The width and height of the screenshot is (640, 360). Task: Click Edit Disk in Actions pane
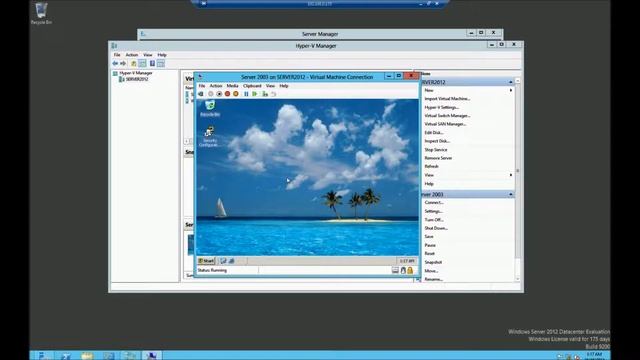433,133
